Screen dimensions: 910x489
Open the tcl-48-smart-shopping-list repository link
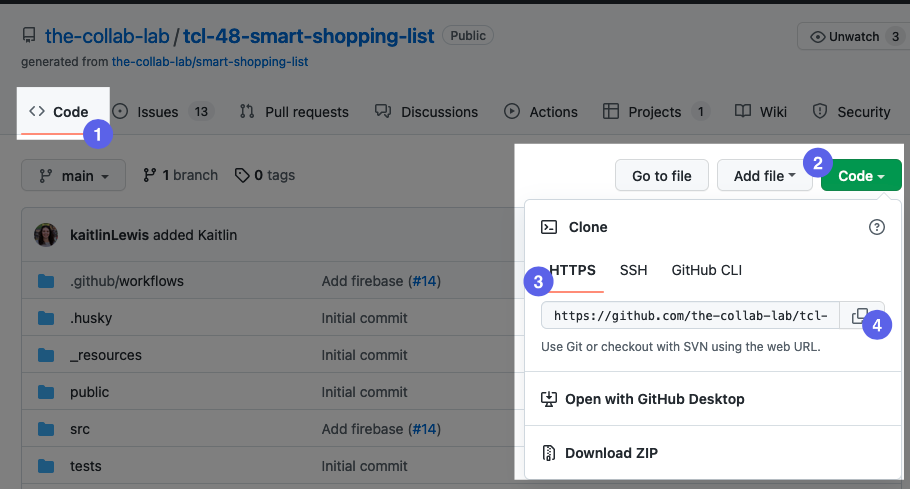[308, 36]
